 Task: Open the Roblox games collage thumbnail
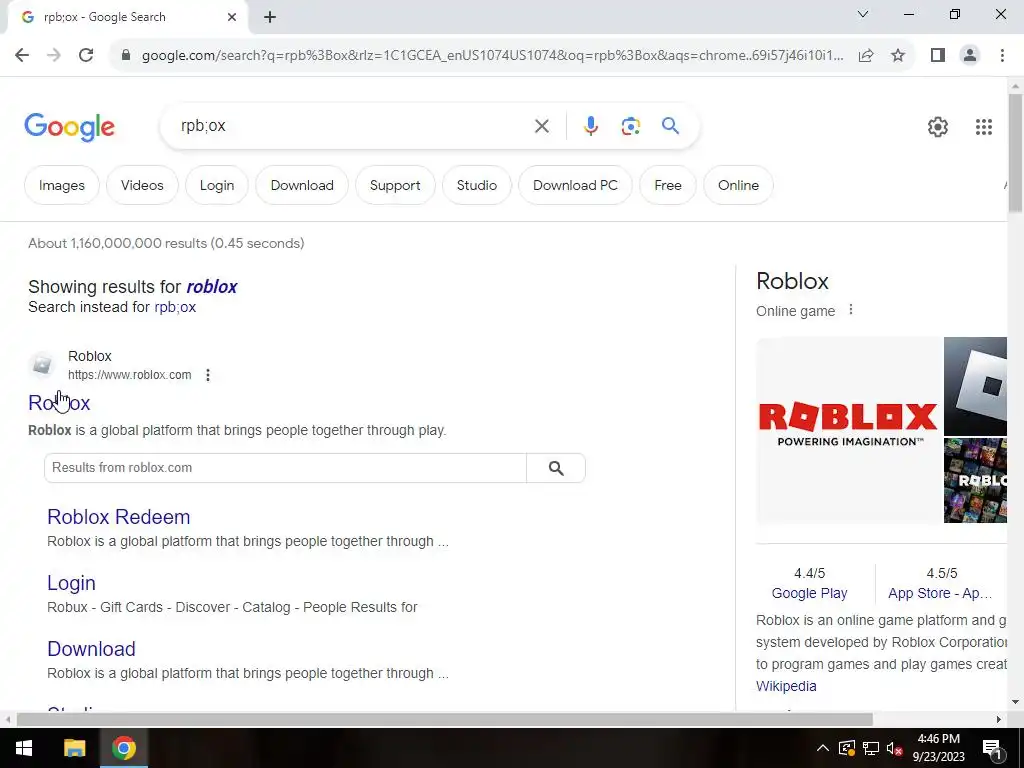click(975, 481)
